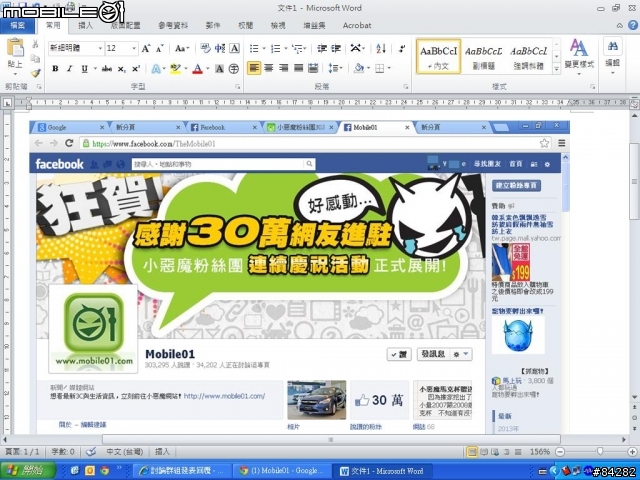Open the 插入 ribbon tab
The image size is (640, 480).
click(85, 25)
